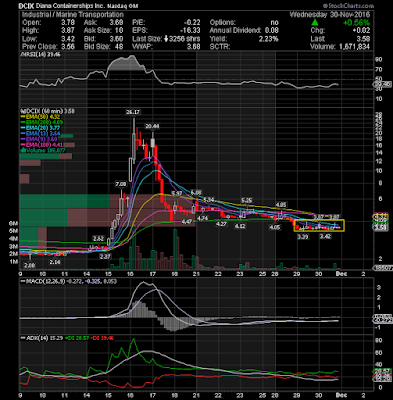Screen dimensions: 393x400
Task: Click the VWAP label
Action: tap(142, 47)
